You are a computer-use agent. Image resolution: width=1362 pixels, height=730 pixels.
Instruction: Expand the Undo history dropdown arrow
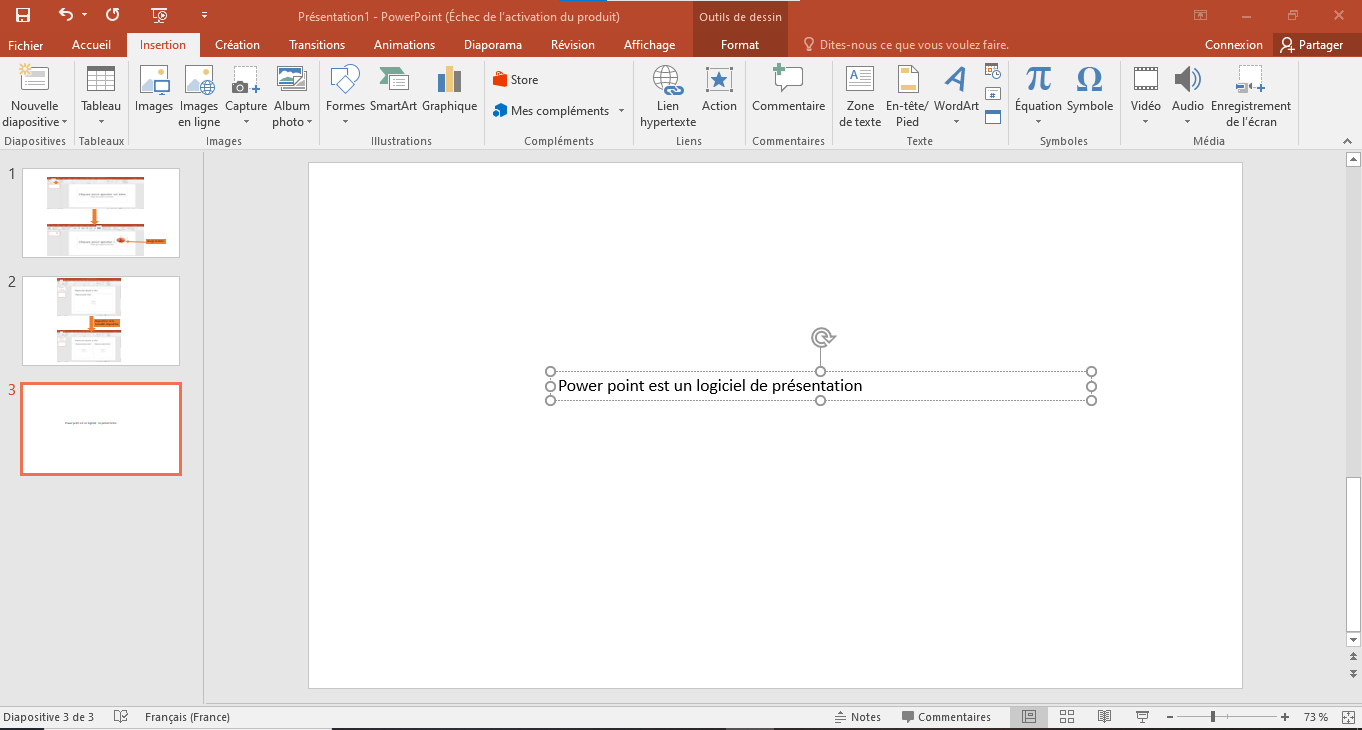[x=85, y=15]
